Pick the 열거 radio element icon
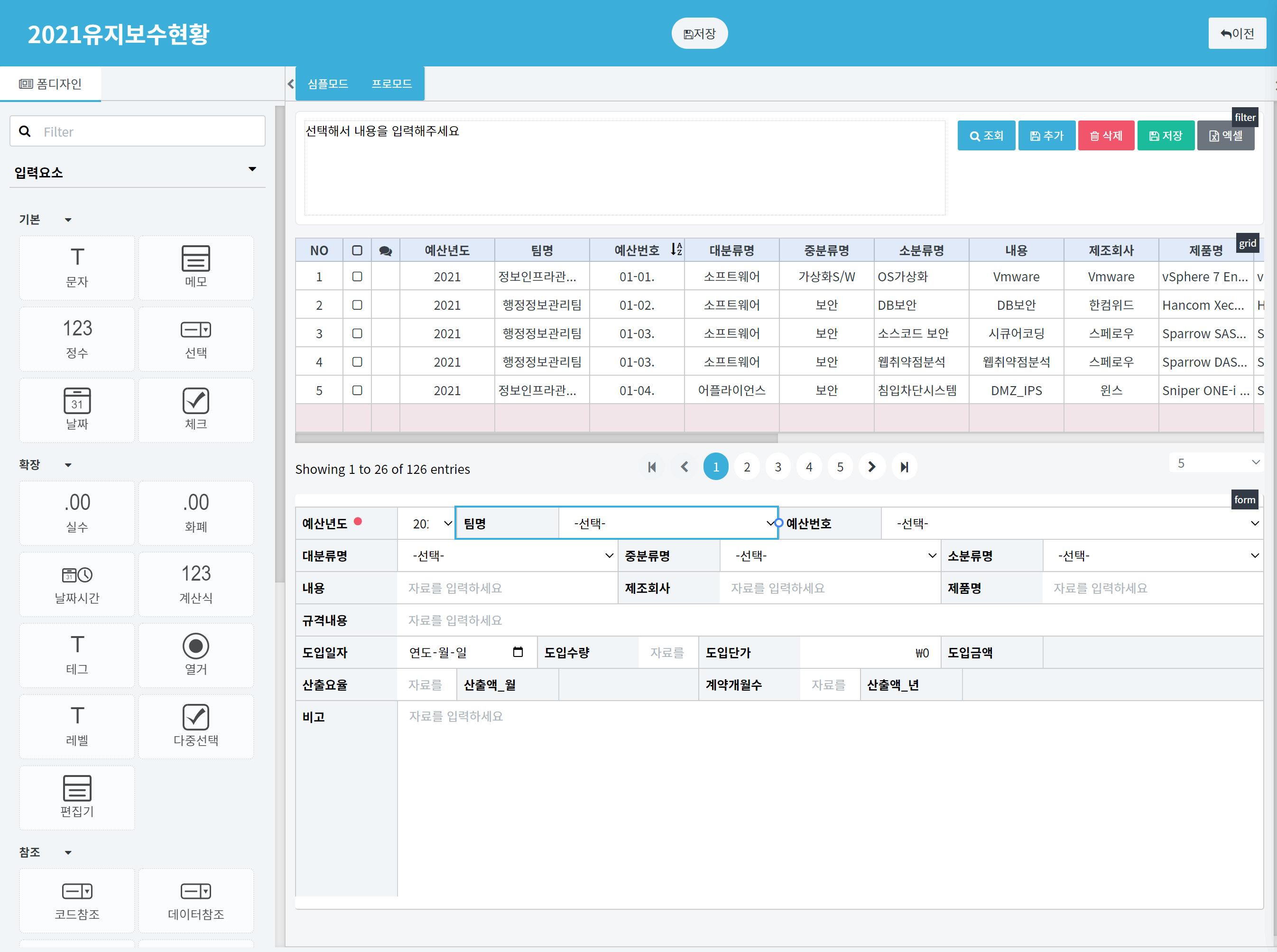 coord(196,646)
